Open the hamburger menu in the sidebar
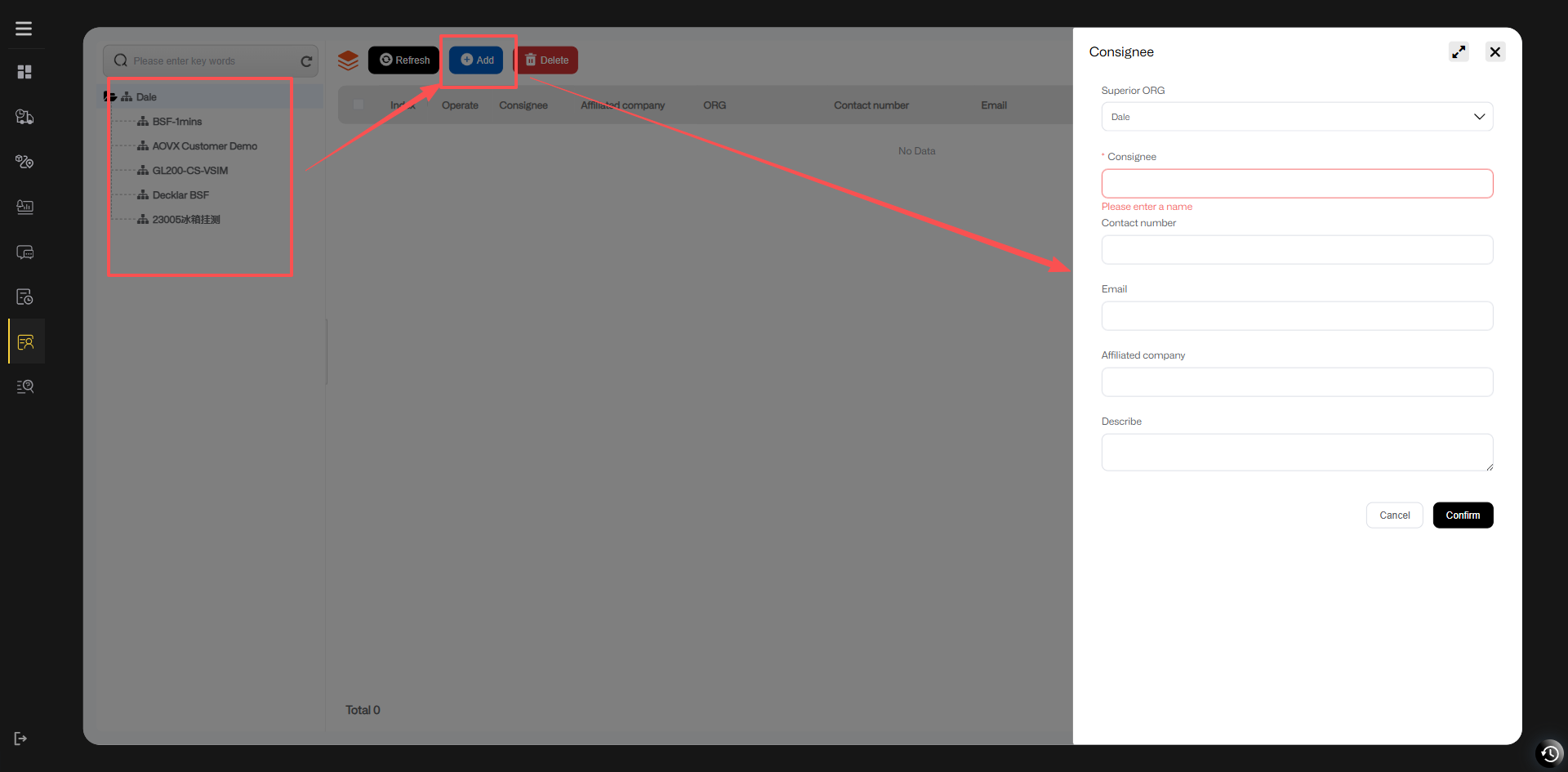 coord(24,29)
